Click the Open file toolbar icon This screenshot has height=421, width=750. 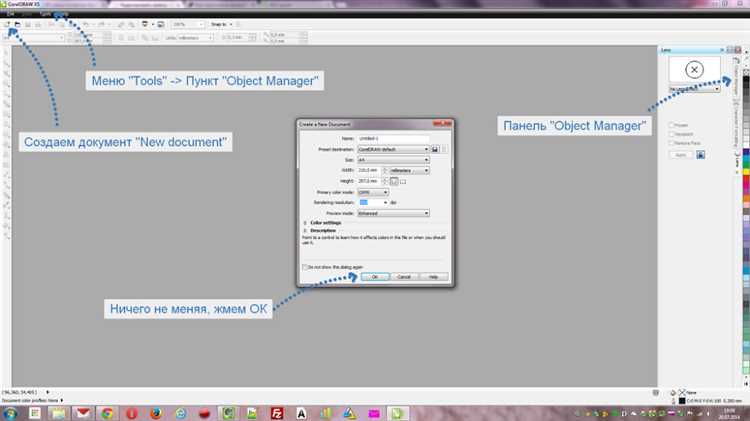point(17,24)
